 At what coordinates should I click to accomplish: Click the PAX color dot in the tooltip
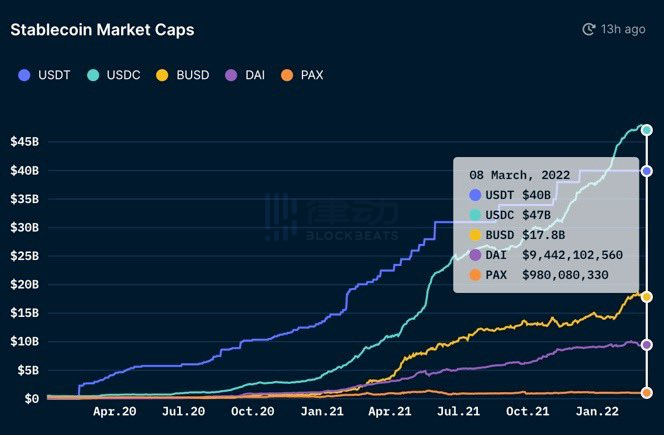(x=475, y=275)
